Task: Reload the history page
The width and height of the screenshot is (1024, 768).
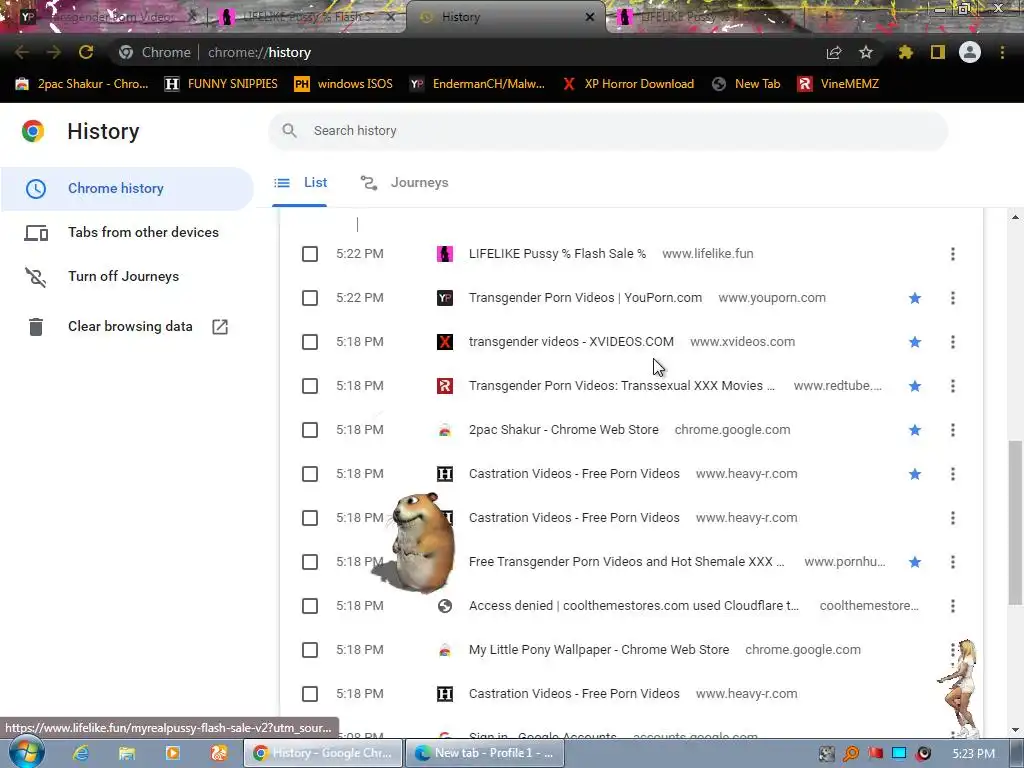Action: pyautogui.click(x=86, y=52)
